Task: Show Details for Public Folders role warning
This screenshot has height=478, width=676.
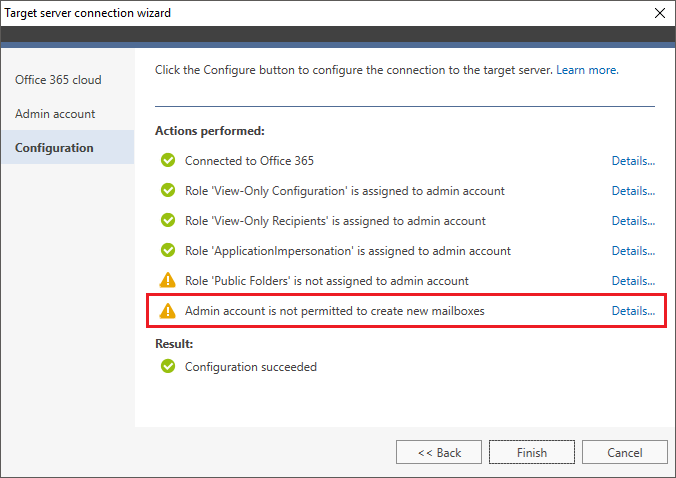Action: pos(633,281)
